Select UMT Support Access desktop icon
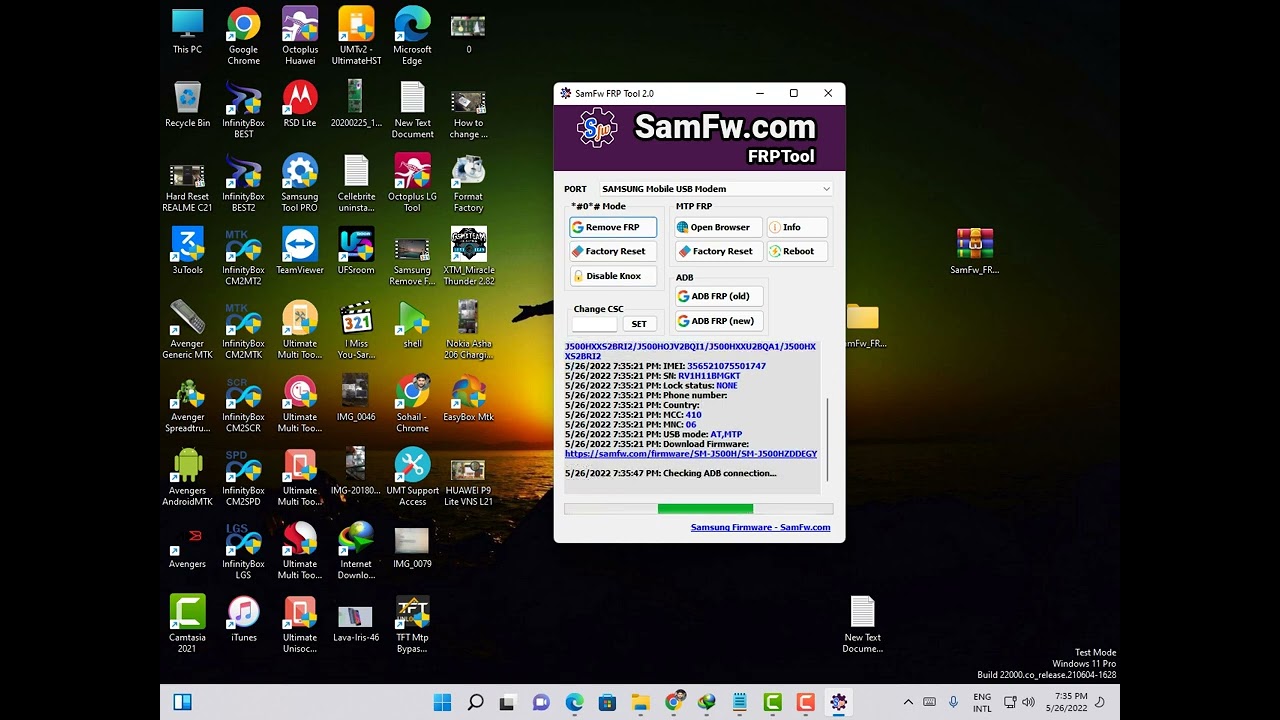 (412, 478)
